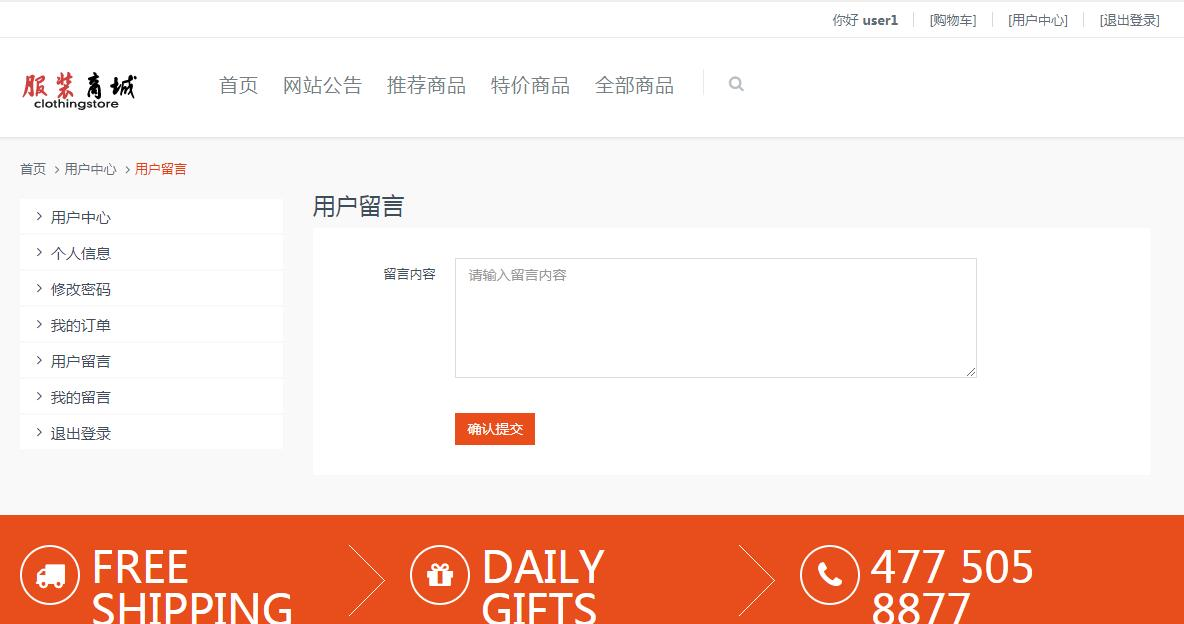Click the daily gifts present icon
This screenshot has width=1184, height=624.
click(x=439, y=575)
